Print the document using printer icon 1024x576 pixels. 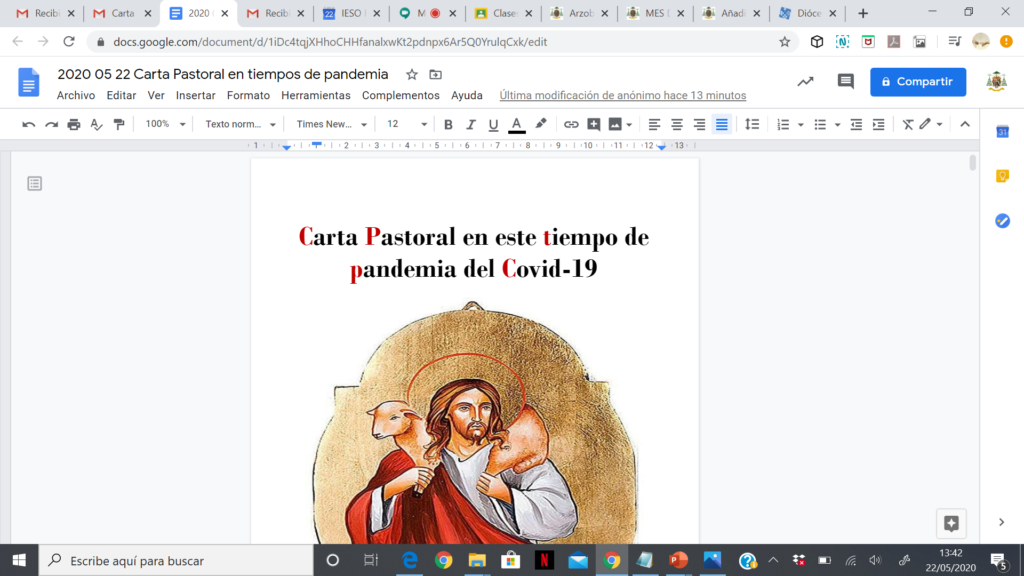click(74, 124)
